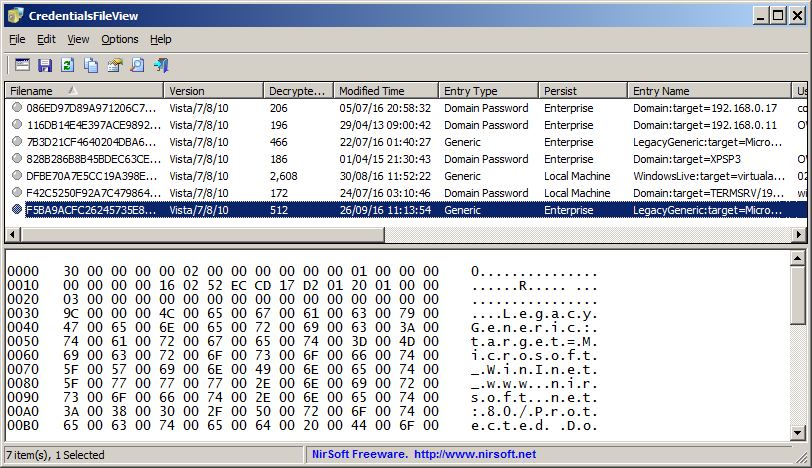The width and height of the screenshot is (812, 468).
Task: Sort by the Filename column header
Action: pyautogui.click(x=84, y=91)
